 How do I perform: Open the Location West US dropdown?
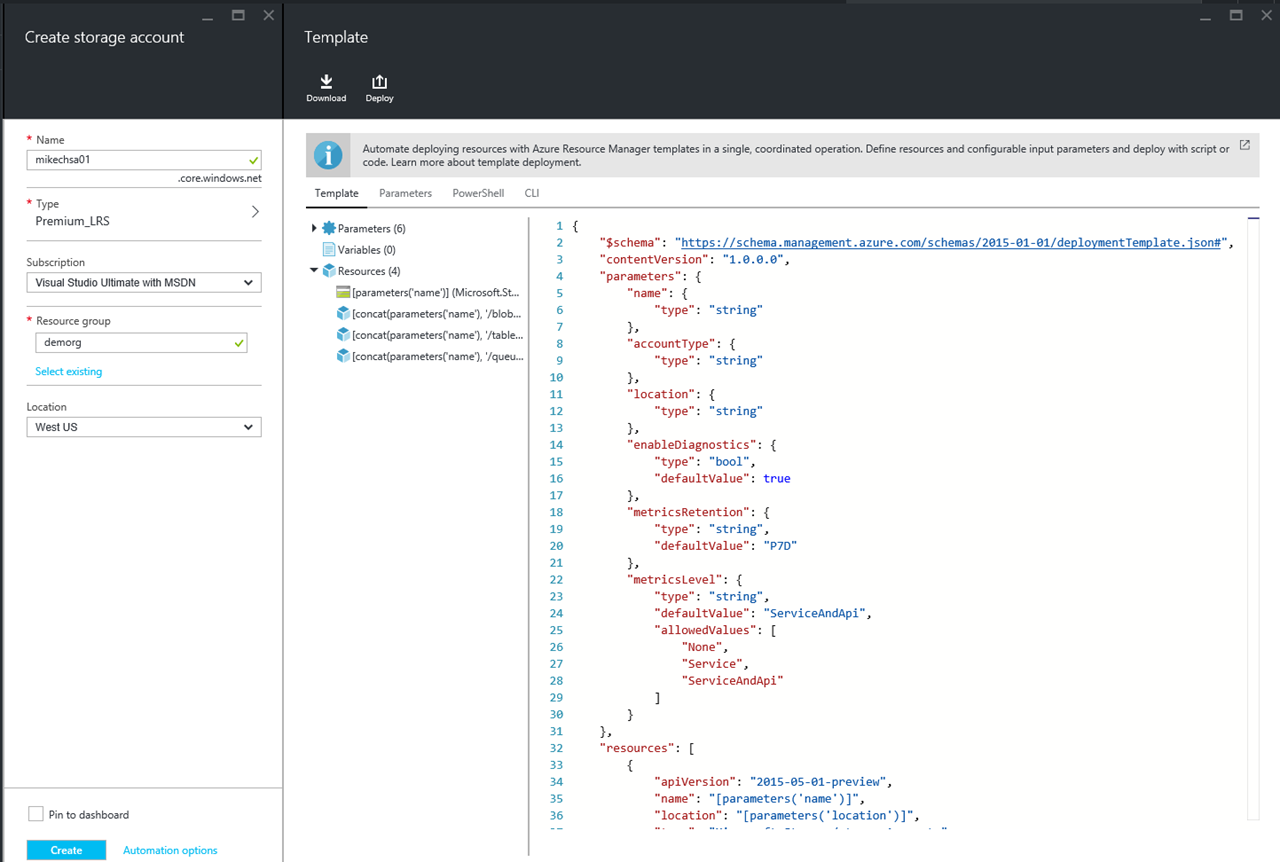[144, 427]
